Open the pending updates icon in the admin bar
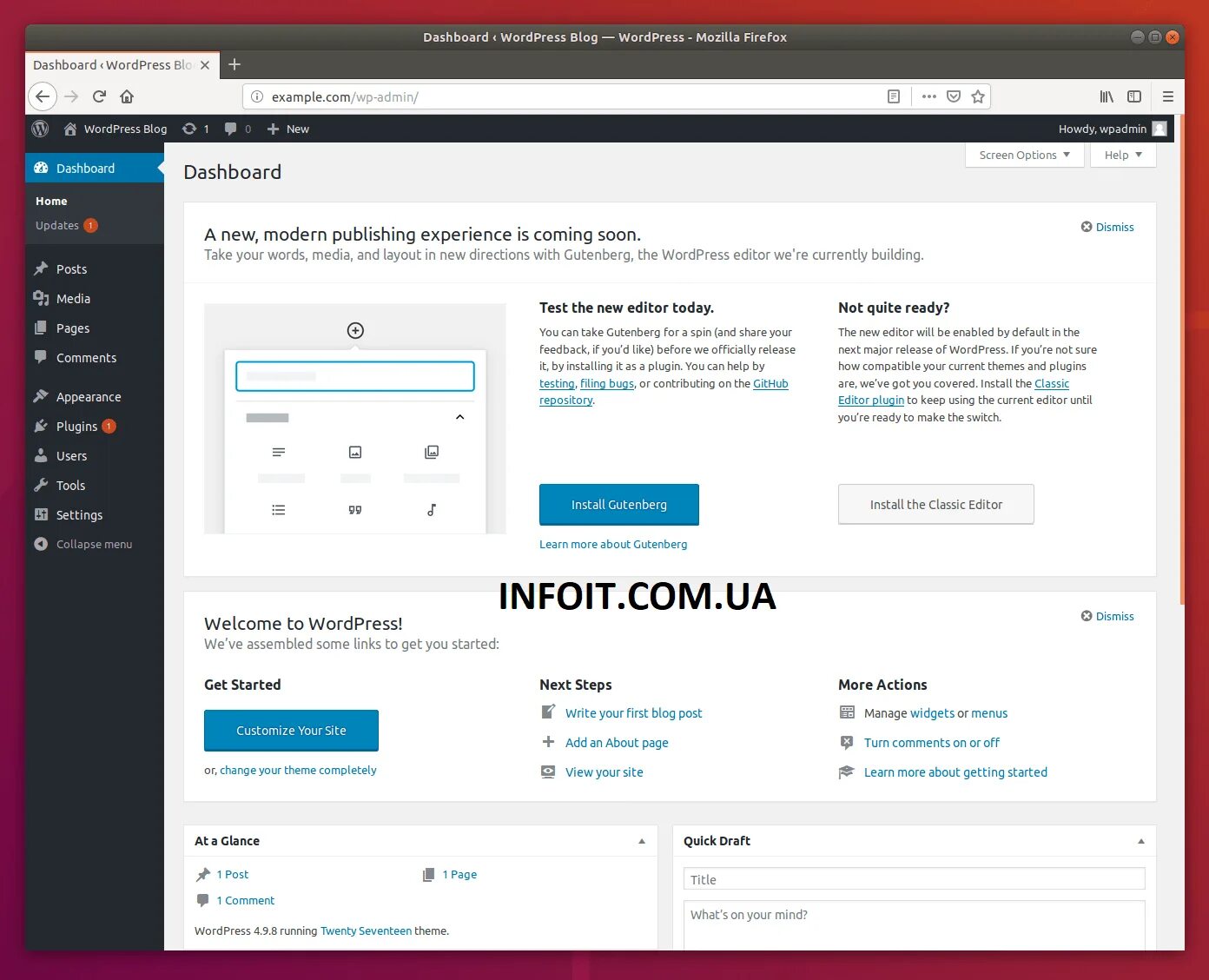The height and width of the screenshot is (980, 1209). pos(195,129)
